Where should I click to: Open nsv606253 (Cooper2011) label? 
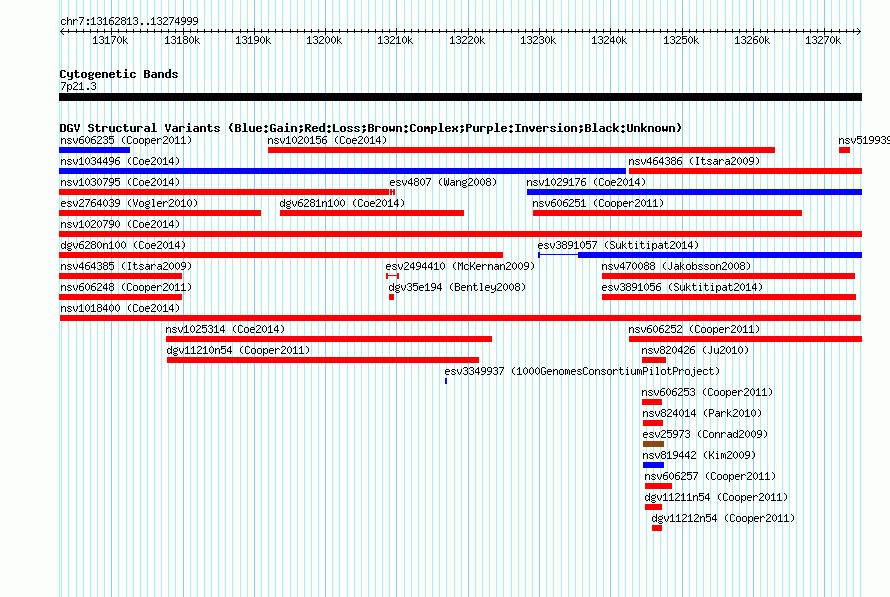pyautogui.click(x=707, y=392)
